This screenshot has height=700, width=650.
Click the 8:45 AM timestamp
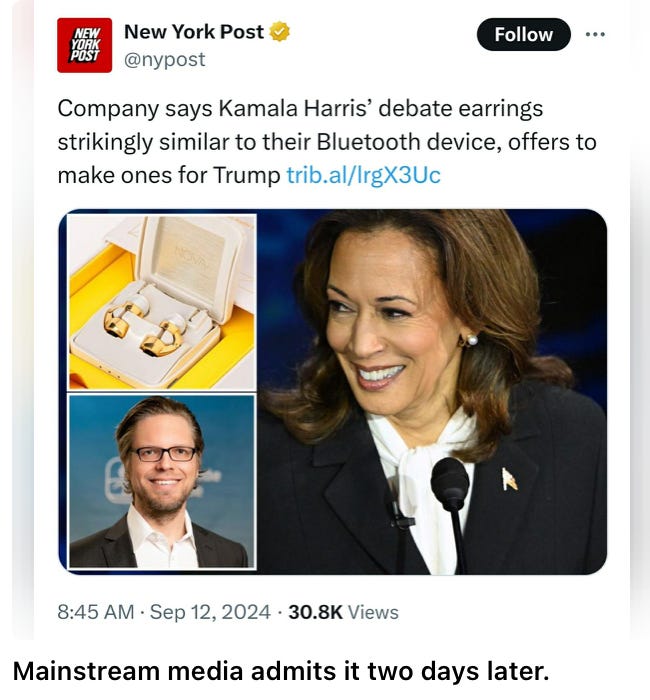(x=96, y=612)
